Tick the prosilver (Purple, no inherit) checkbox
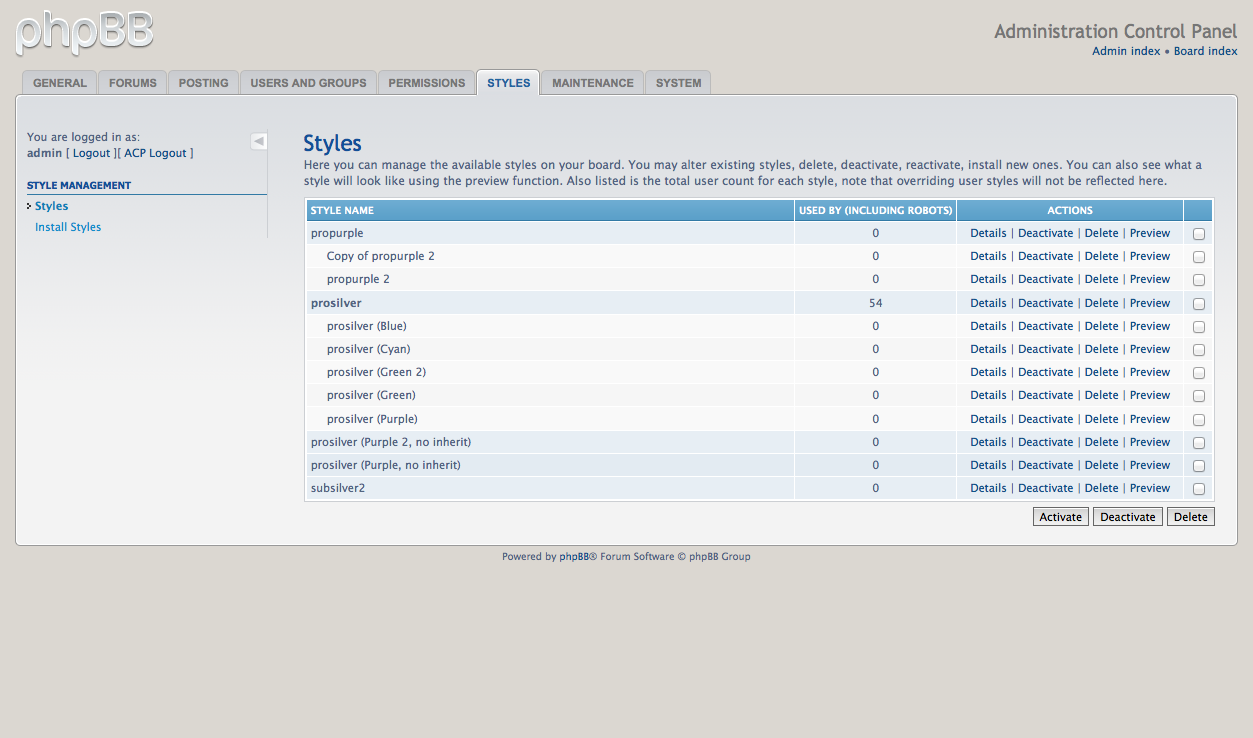The width and height of the screenshot is (1253, 738). point(1199,466)
